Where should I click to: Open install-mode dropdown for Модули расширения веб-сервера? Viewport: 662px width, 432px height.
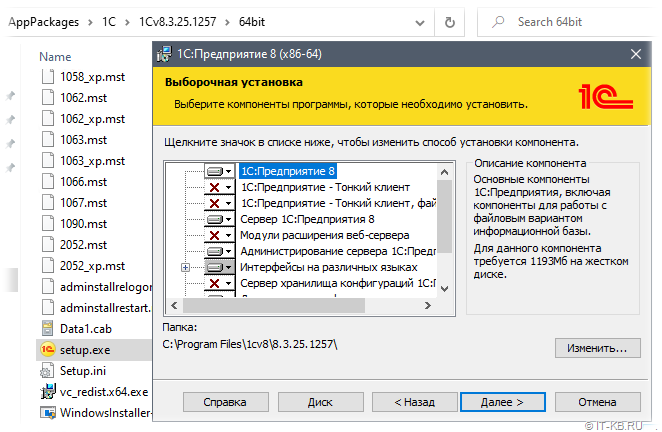(x=220, y=235)
